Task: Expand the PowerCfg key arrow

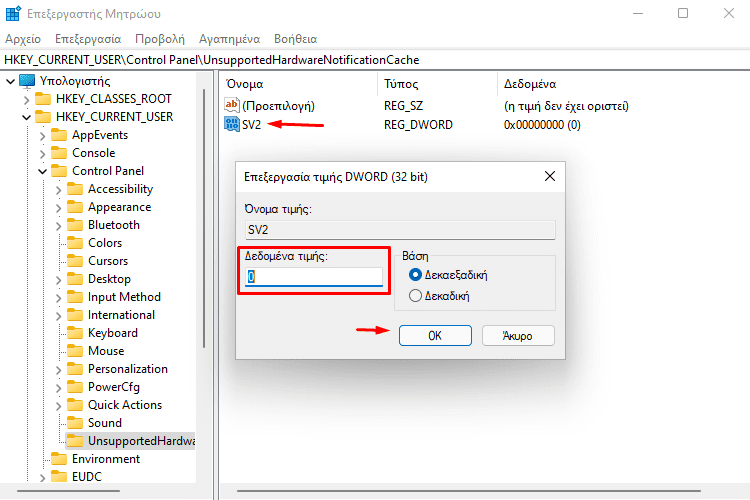Action: coord(58,388)
